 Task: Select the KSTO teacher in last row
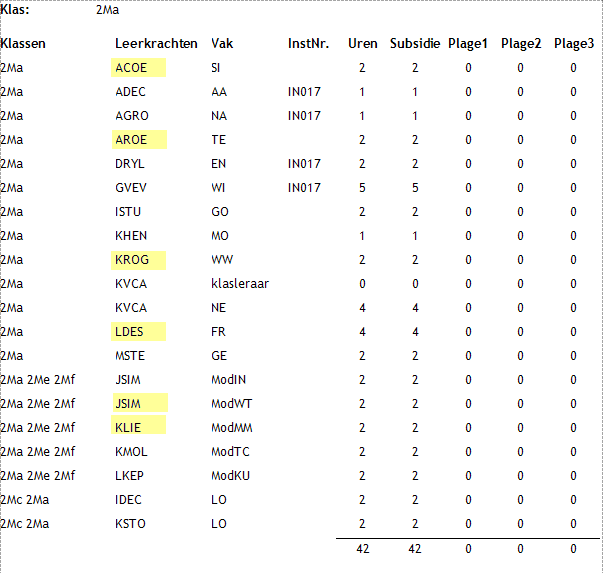[130, 524]
